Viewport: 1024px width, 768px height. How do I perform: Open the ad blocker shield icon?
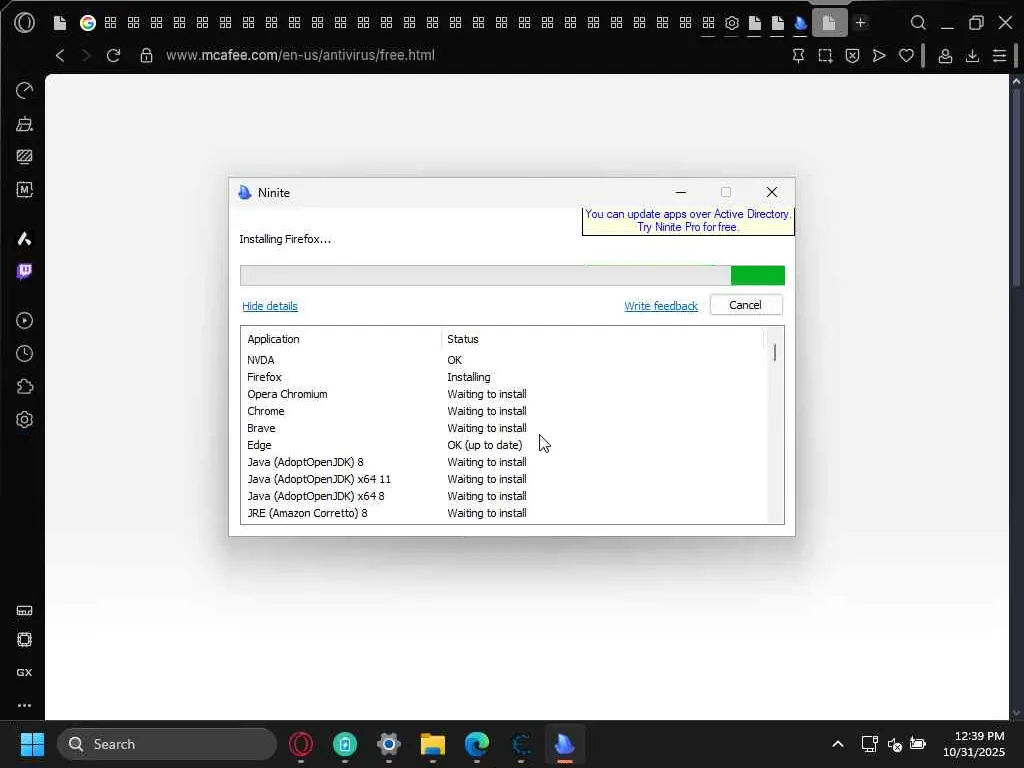pos(852,56)
